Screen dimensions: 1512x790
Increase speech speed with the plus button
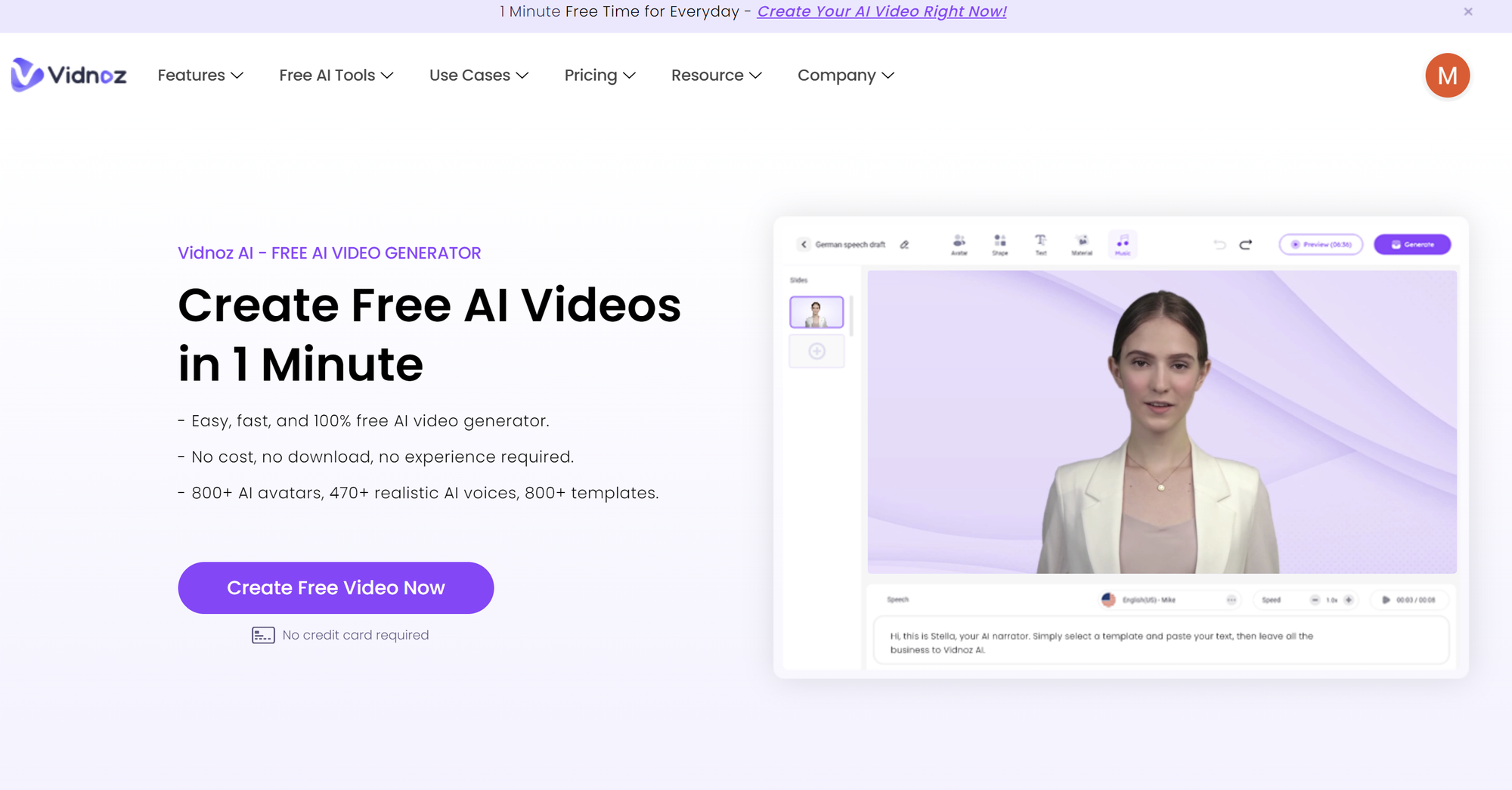pyautogui.click(x=1348, y=599)
